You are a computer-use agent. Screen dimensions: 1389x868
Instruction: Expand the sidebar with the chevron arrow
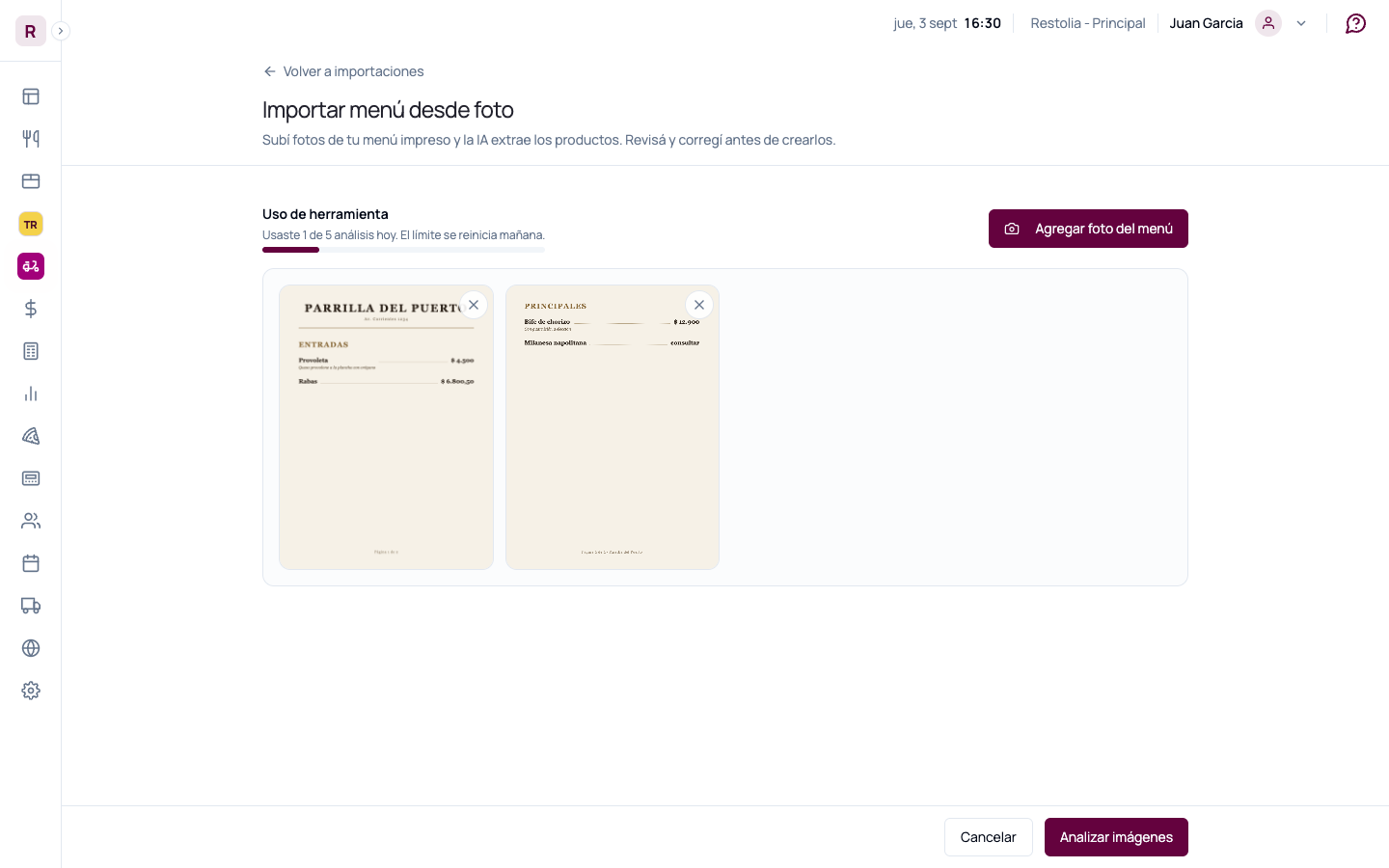61,31
